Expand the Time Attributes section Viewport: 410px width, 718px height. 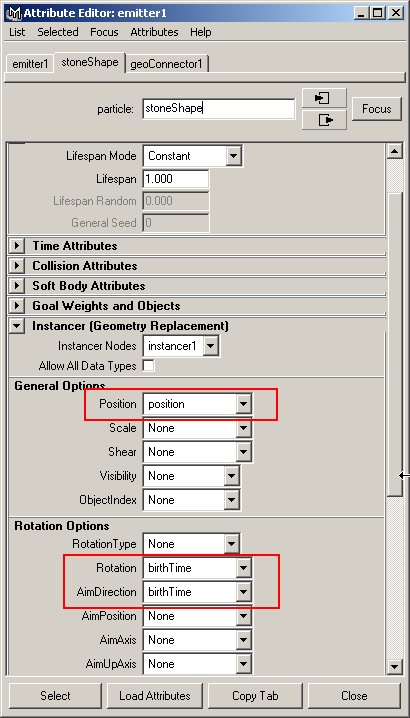(16, 246)
